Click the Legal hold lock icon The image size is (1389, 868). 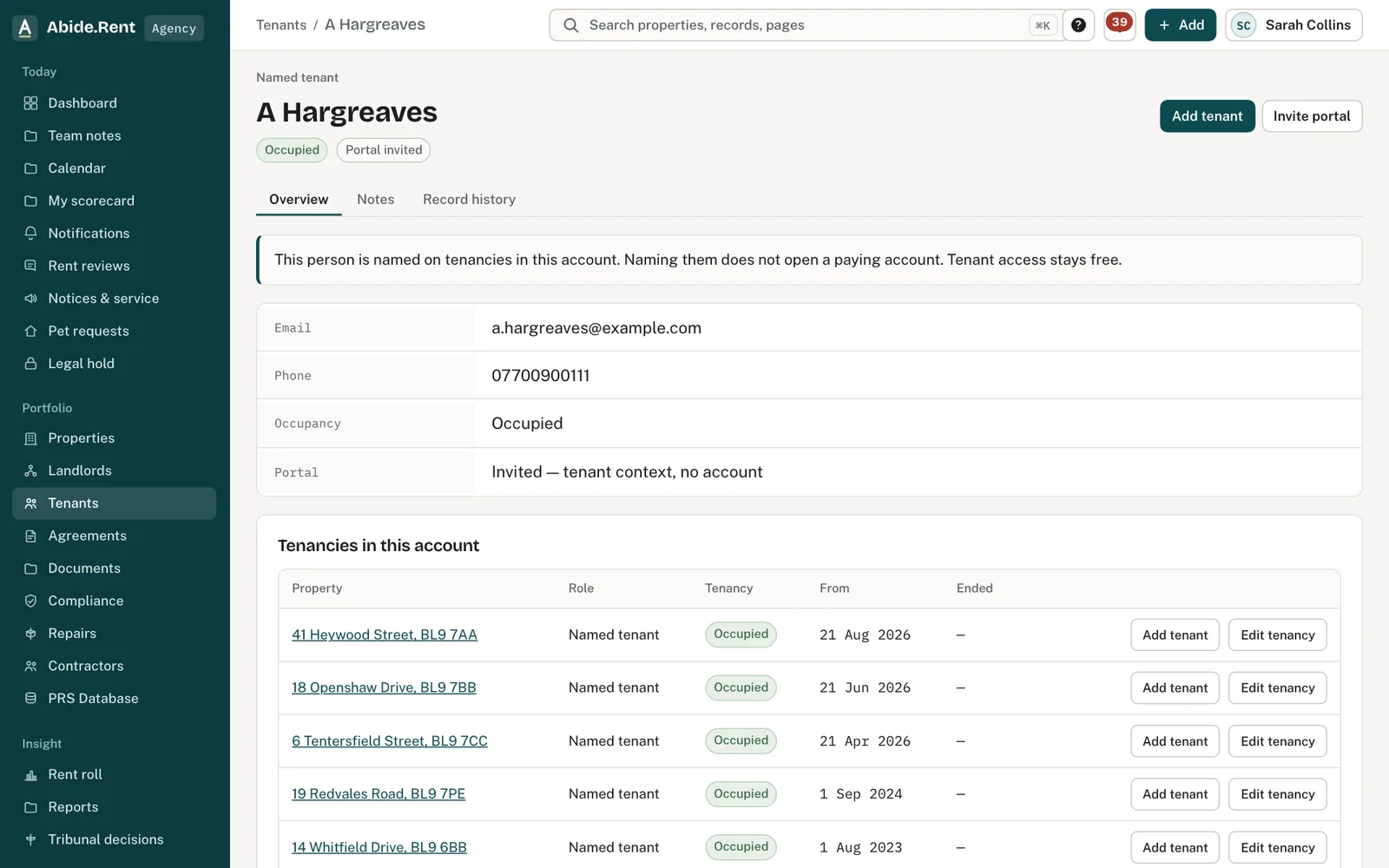pyautogui.click(x=30, y=364)
